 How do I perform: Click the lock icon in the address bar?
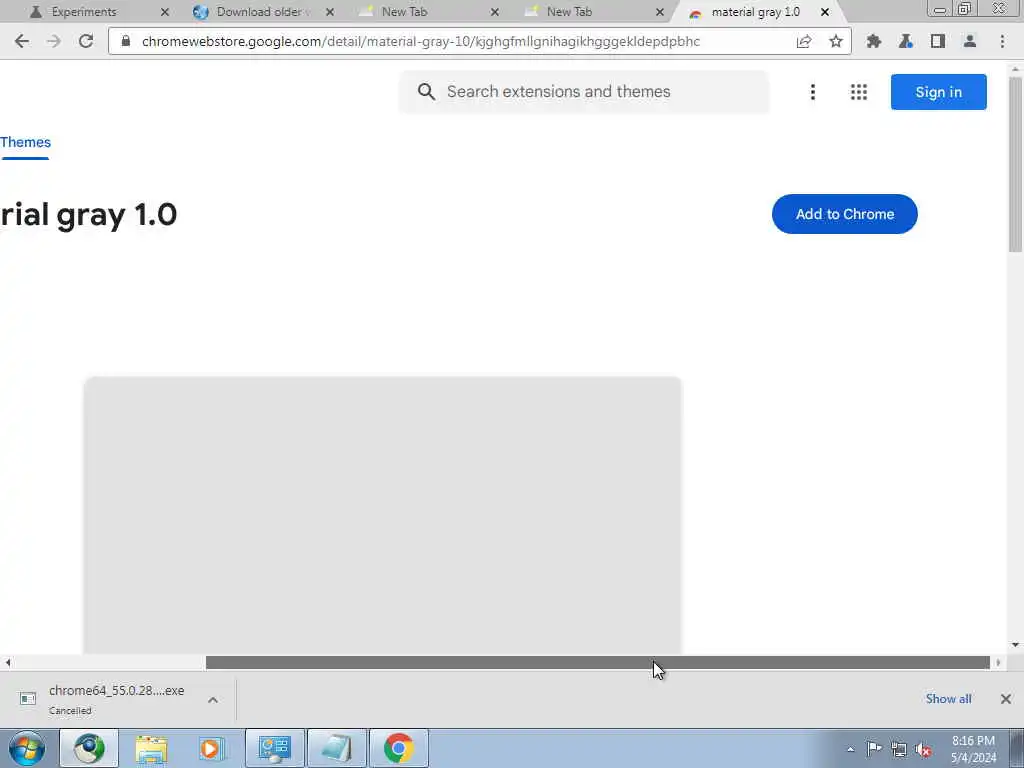(x=126, y=41)
